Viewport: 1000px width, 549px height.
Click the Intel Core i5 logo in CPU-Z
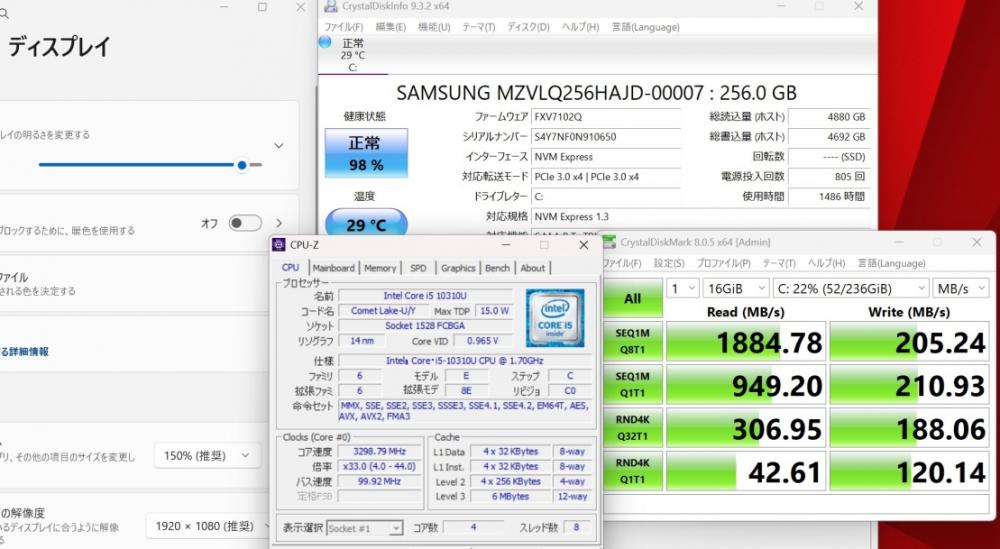click(x=555, y=318)
